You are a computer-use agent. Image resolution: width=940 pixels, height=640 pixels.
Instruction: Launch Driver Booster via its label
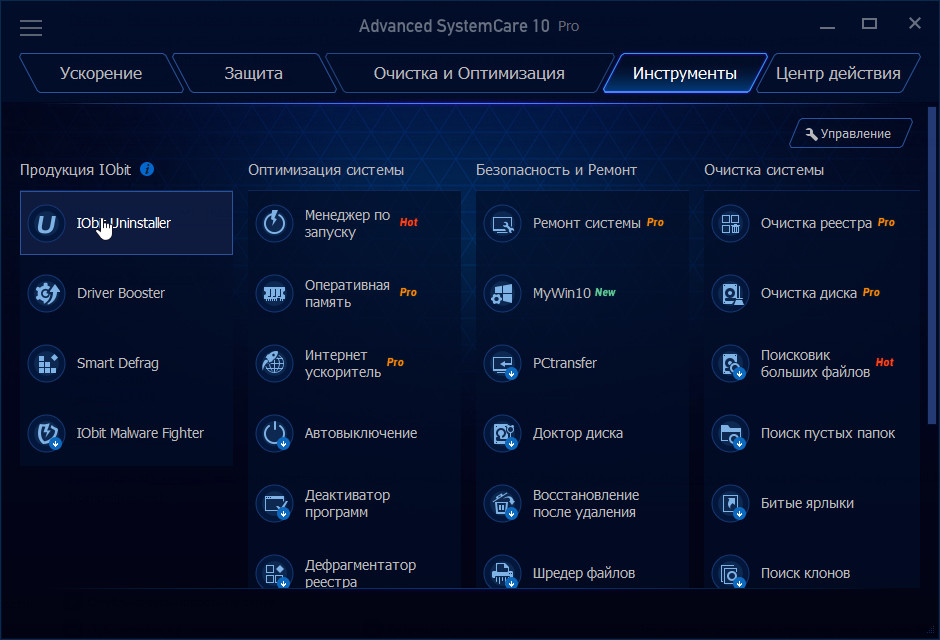(x=120, y=293)
